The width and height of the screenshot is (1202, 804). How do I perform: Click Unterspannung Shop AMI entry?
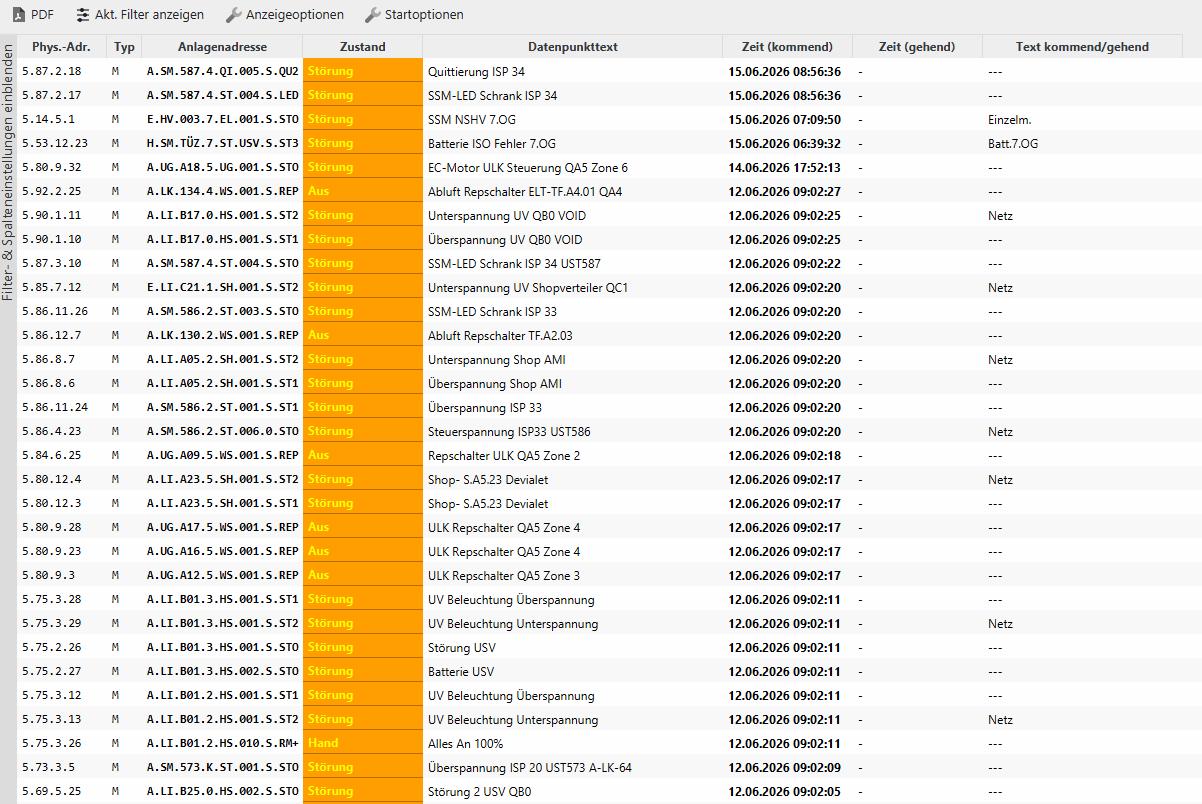point(497,359)
